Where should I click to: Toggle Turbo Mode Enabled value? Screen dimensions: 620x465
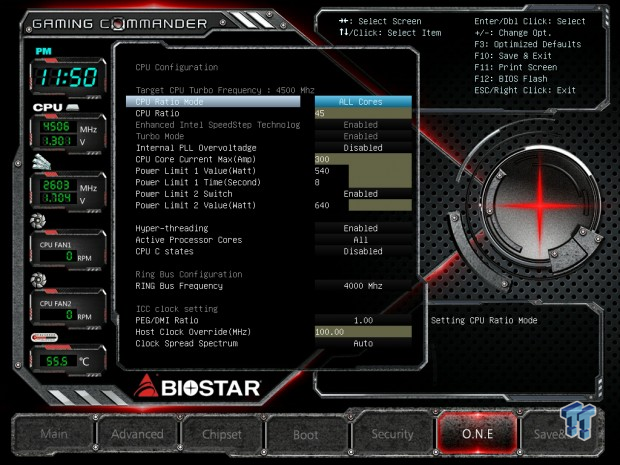point(363,136)
